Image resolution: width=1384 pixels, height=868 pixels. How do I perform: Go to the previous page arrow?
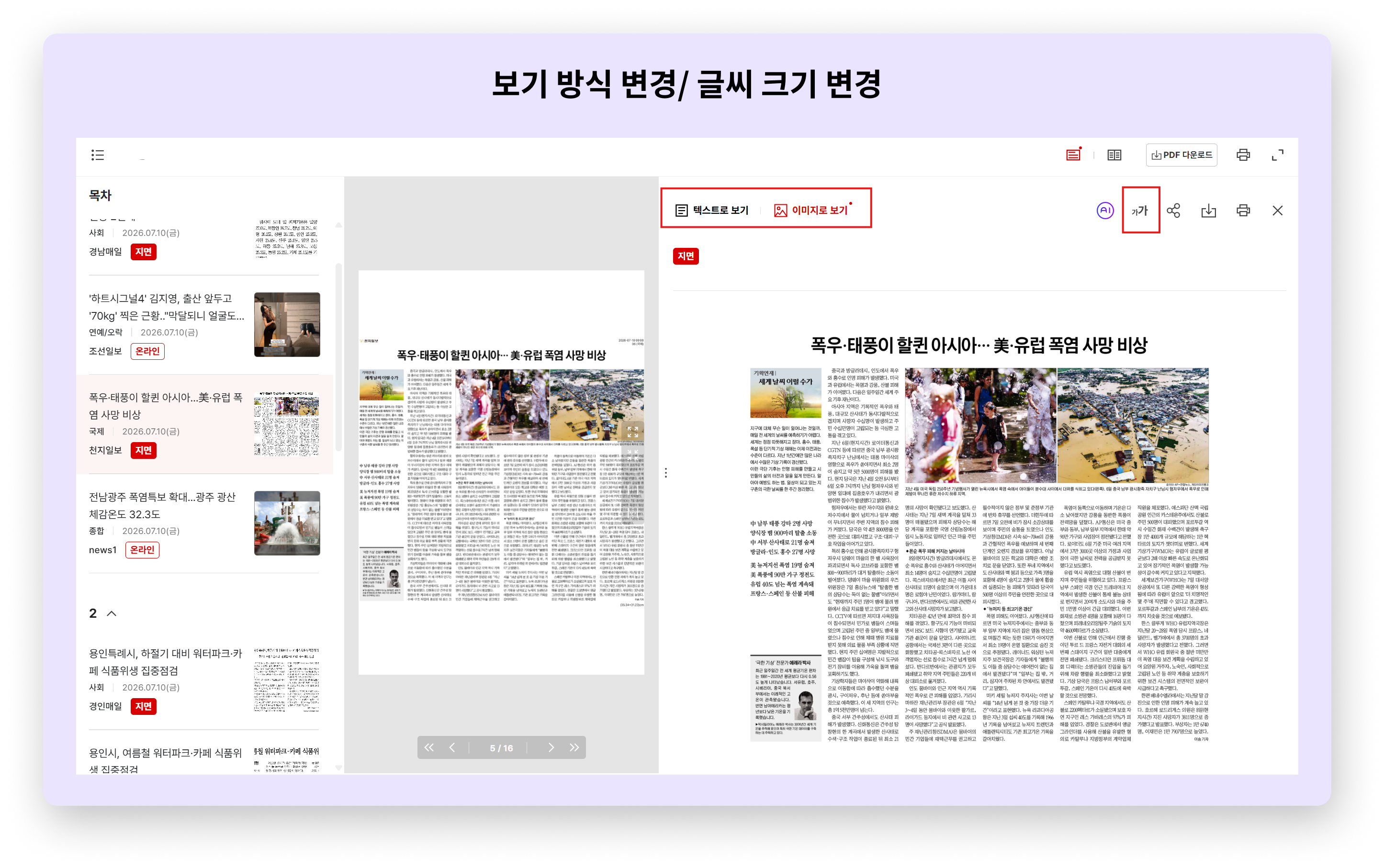tap(452, 747)
